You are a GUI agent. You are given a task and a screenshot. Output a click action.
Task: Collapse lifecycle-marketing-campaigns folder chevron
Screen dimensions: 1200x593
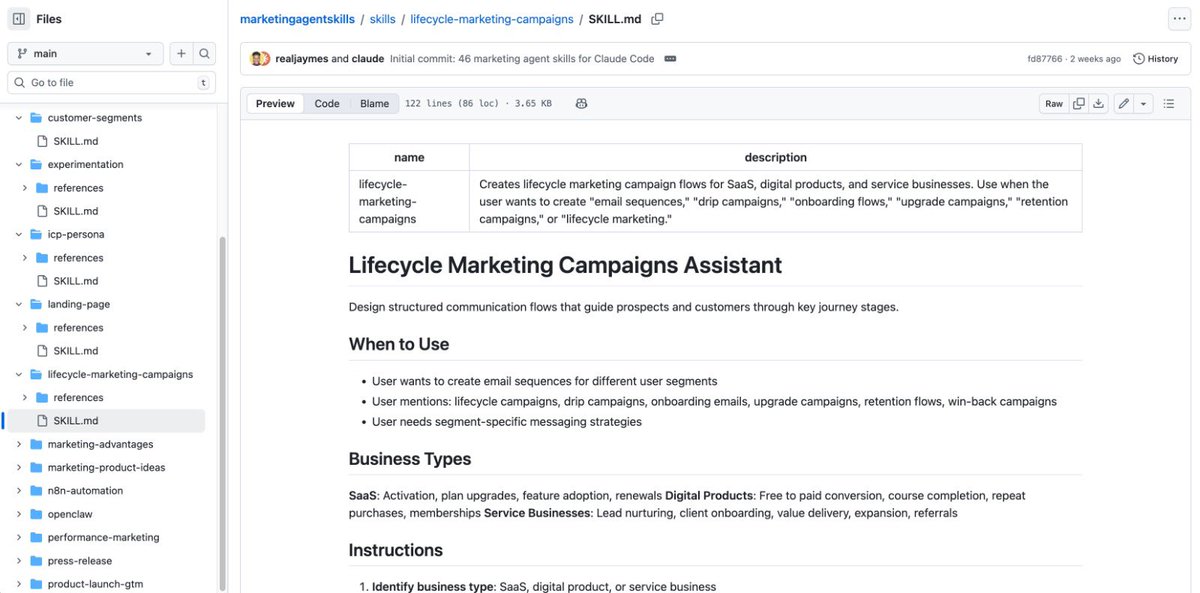pyautogui.click(x=18, y=374)
